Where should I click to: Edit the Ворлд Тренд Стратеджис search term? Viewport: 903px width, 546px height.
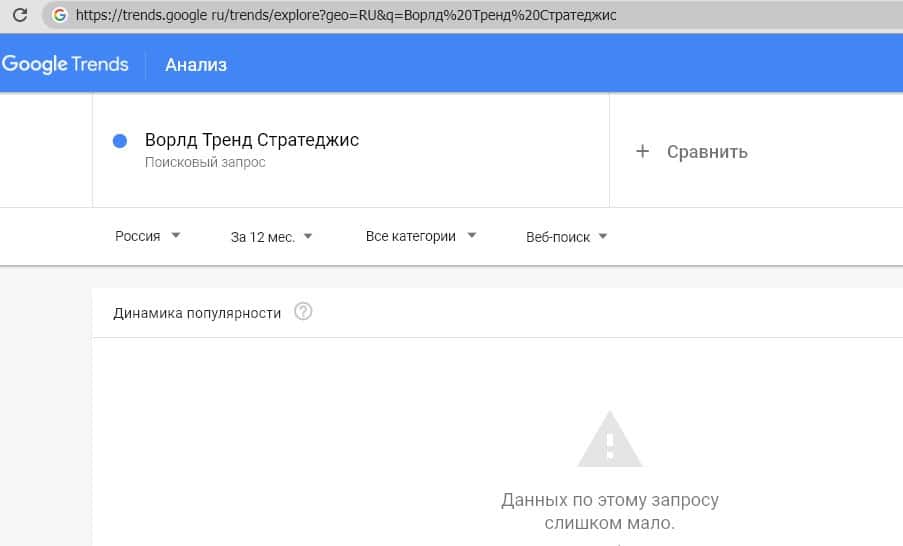click(x=252, y=140)
